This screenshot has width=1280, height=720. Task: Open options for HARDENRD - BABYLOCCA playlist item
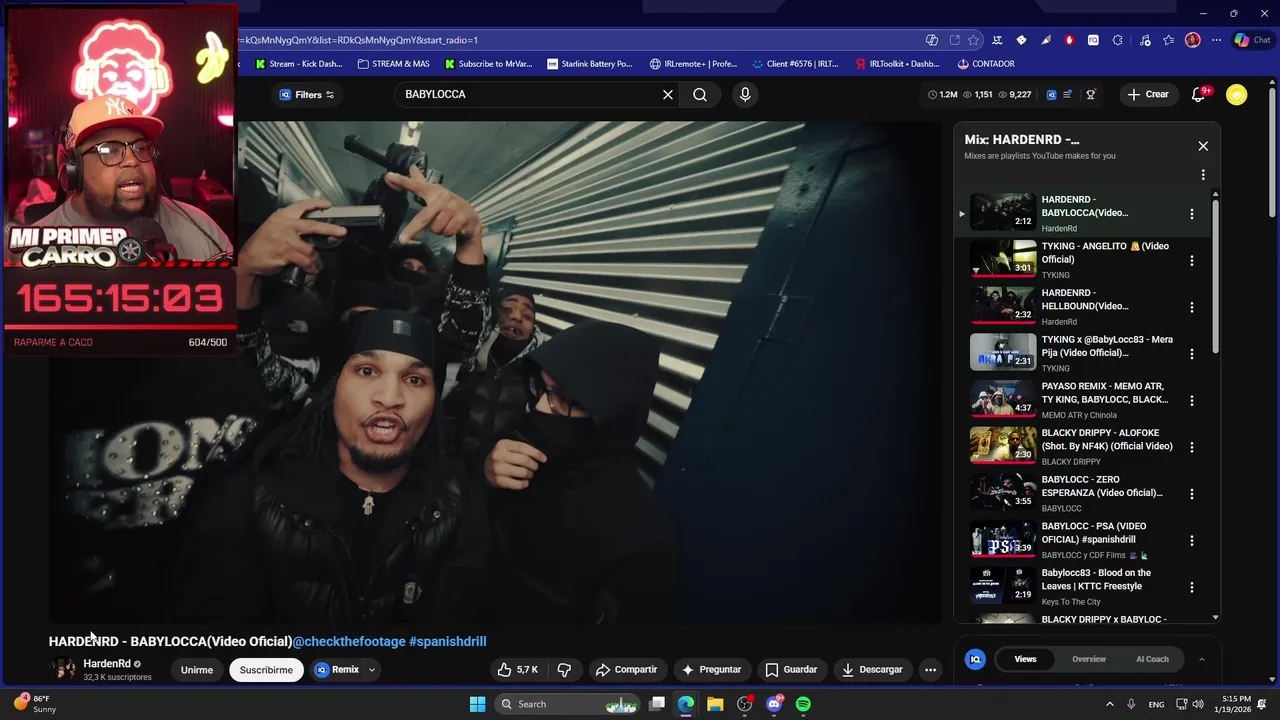(x=1191, y=214)
